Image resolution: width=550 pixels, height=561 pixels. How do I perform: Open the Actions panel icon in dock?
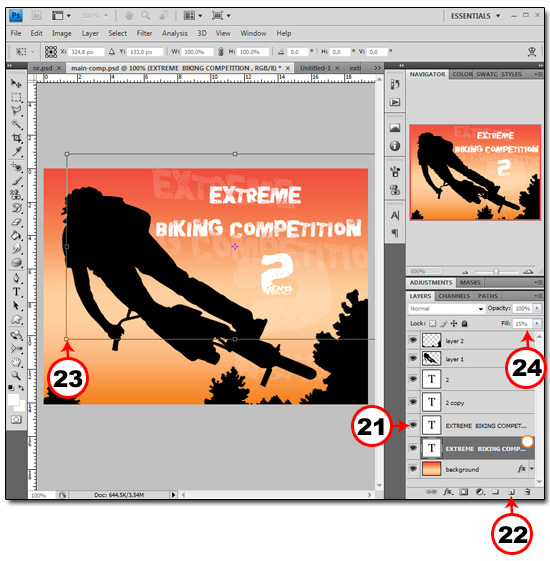(395, 102)
